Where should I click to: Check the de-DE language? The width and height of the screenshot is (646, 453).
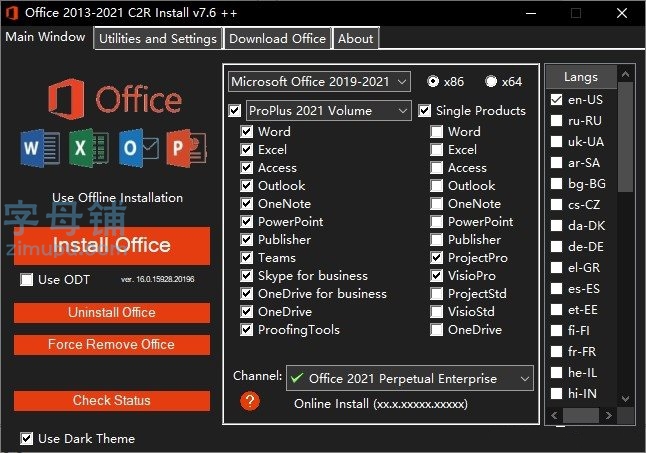(557, 247)
